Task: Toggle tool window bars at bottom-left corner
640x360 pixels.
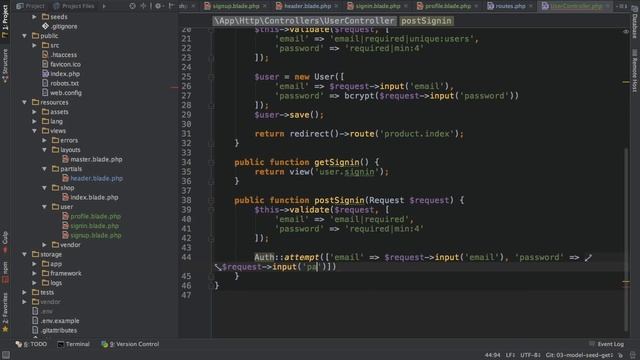Action: [5, 355]
